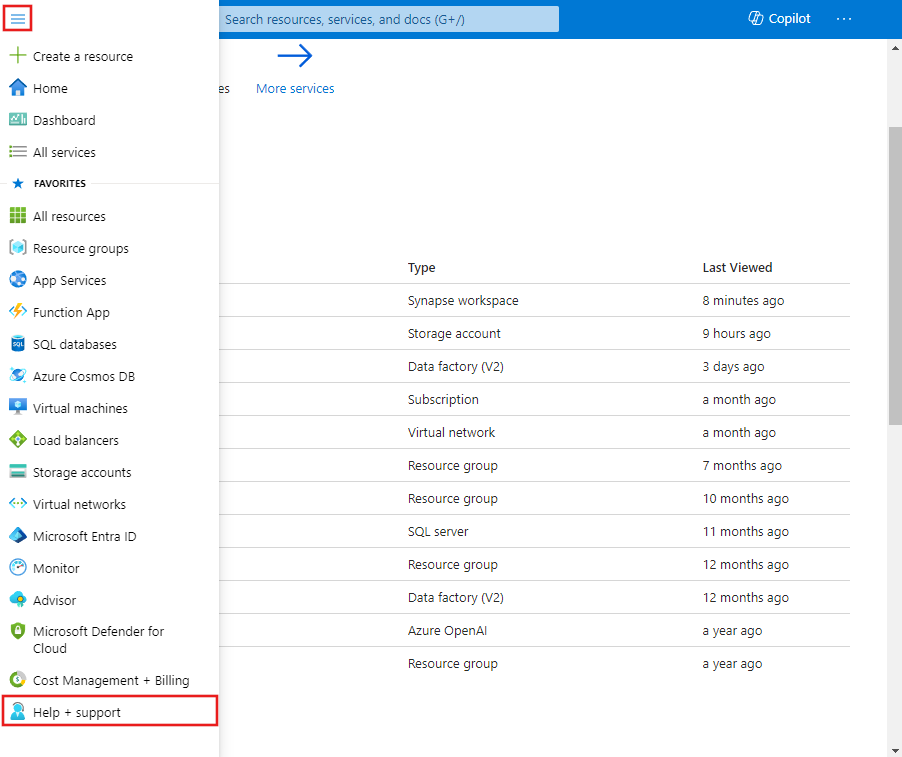Click the Storage accounts icon
This screenshot has height=757, width=902.
[x=18, y=471]
